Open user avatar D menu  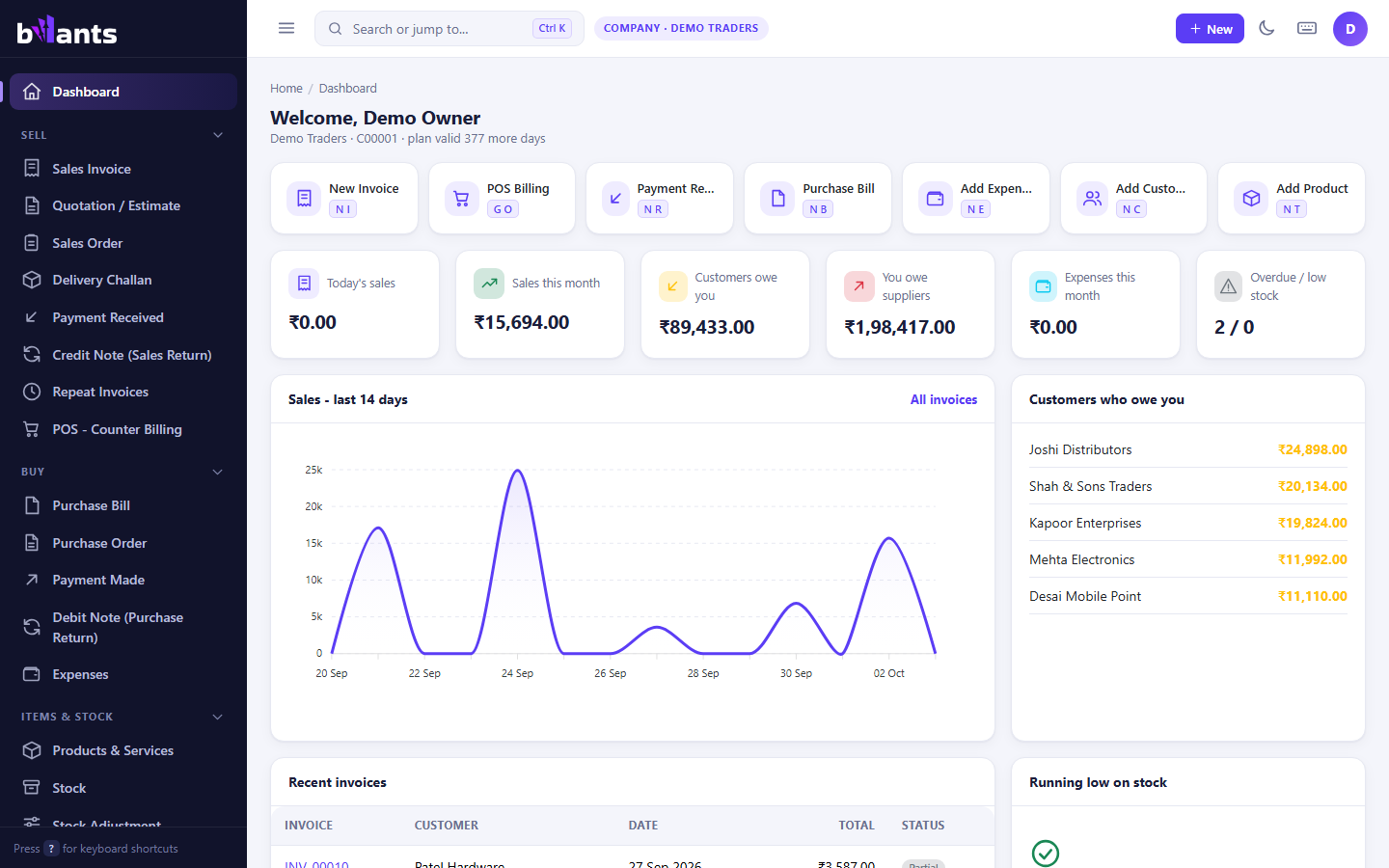pyautogui.click(x=1350, y=29)
